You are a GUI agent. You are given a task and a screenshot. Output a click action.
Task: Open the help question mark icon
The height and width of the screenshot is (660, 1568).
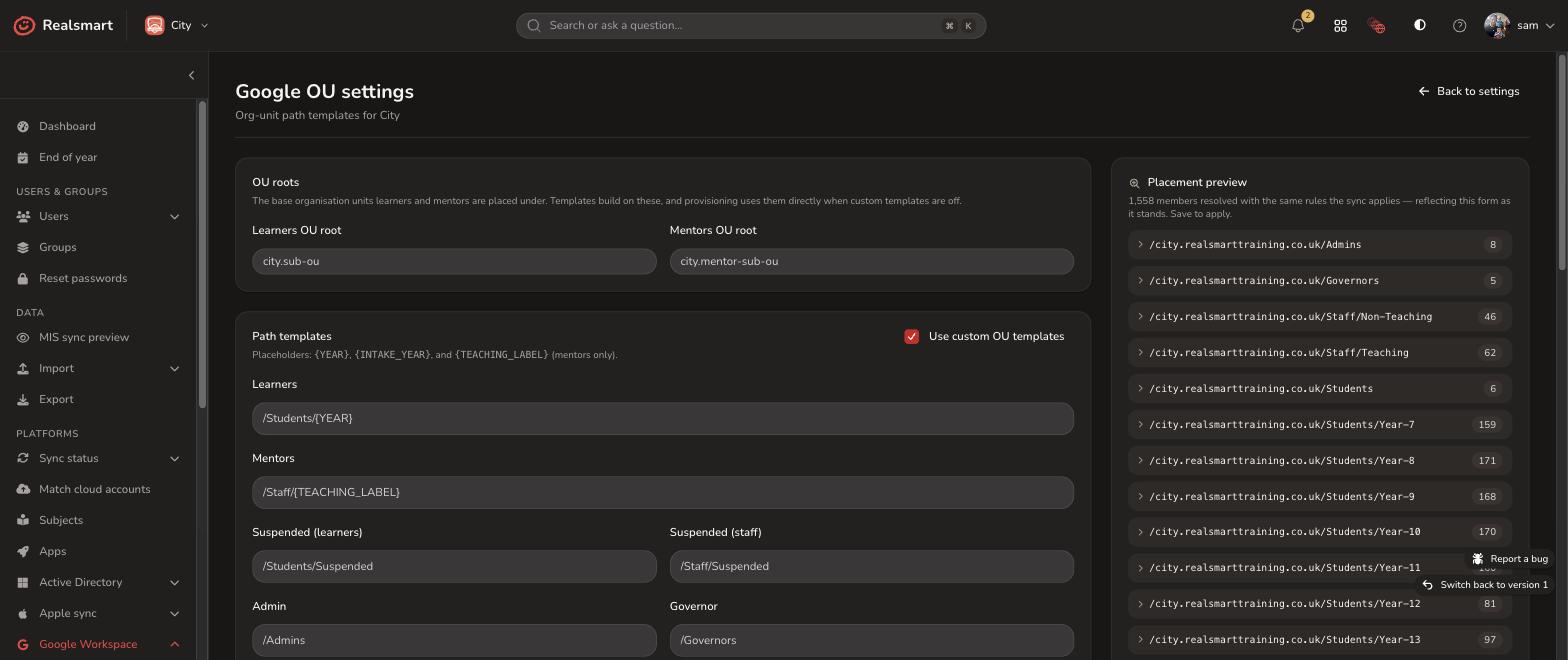tap(1459, 26)
